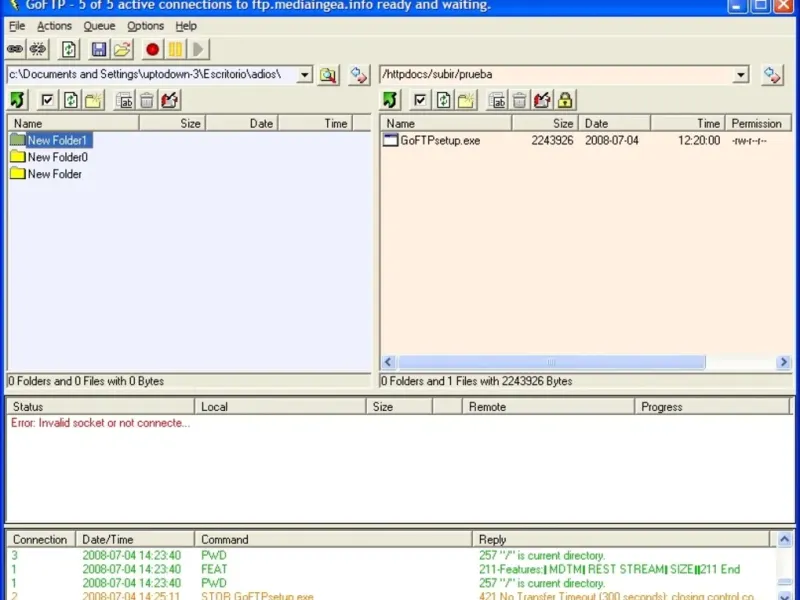Viewport: 800px width, 600px height.
Task: Click the local panel Rename icon
Action: coord(125,100)
